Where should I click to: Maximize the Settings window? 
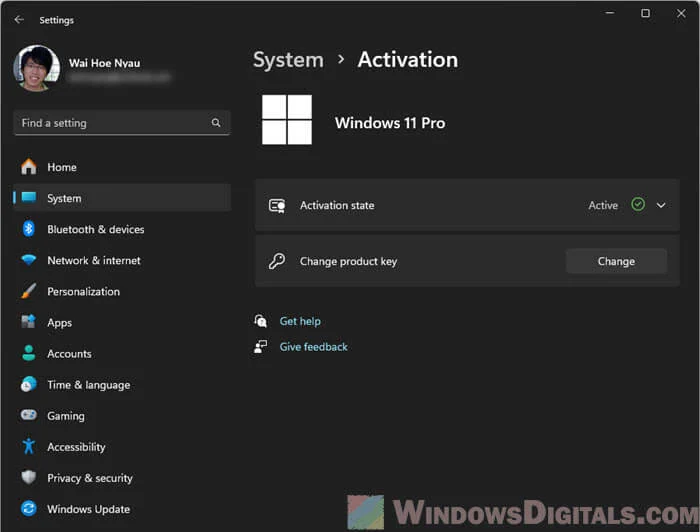tap(645, 13)
